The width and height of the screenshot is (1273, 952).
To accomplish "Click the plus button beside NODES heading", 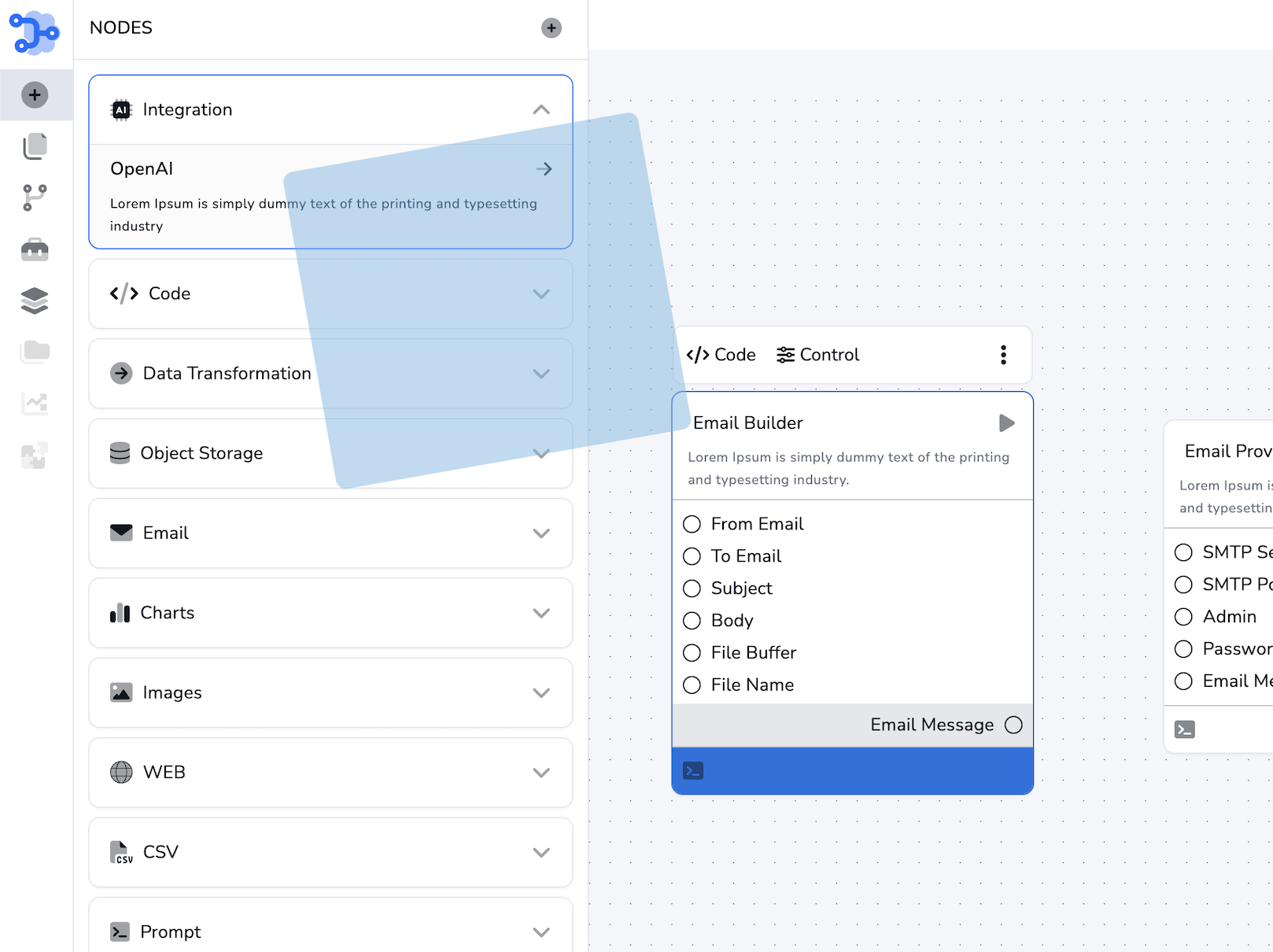I will point(551,28).
